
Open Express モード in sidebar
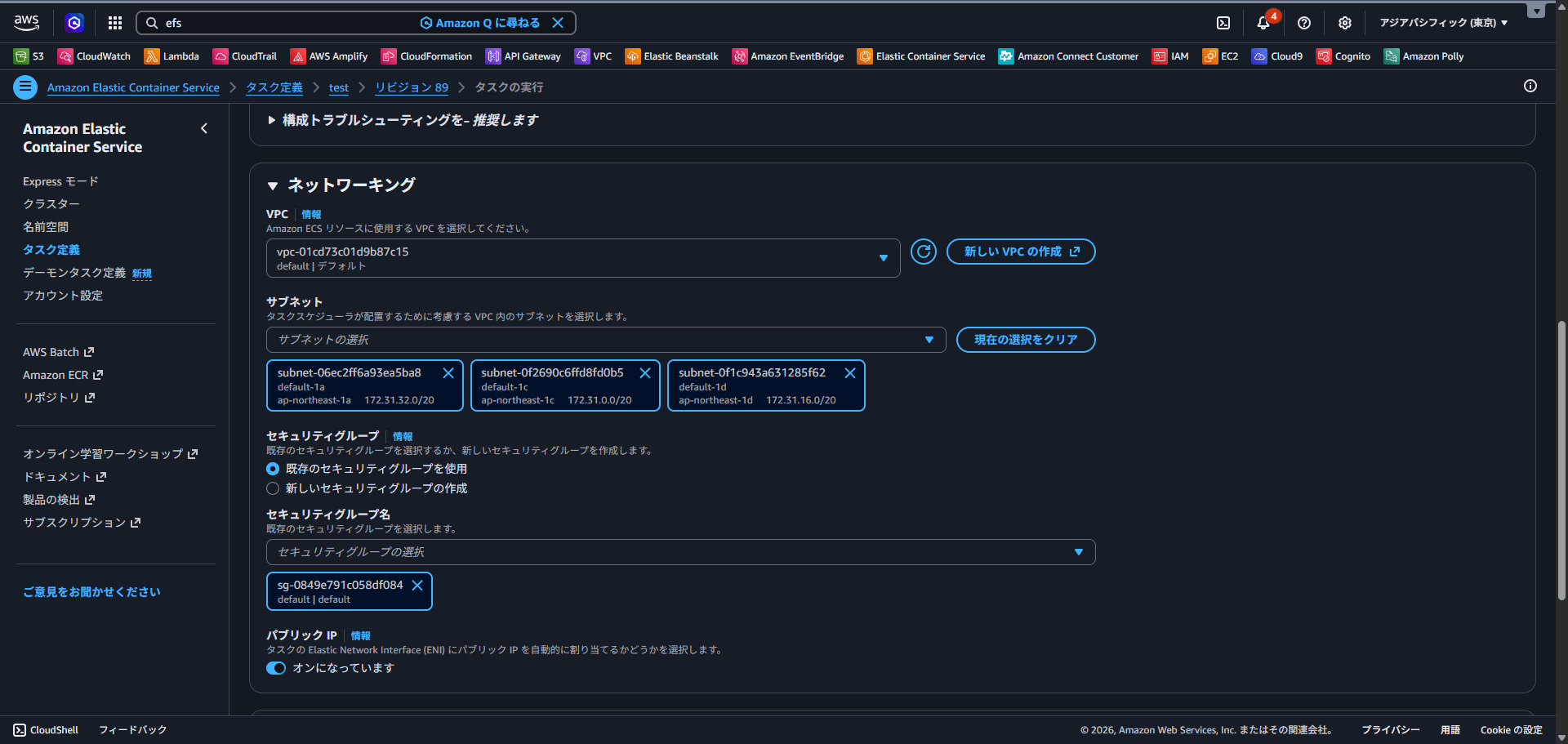click(x=60, y=181)
